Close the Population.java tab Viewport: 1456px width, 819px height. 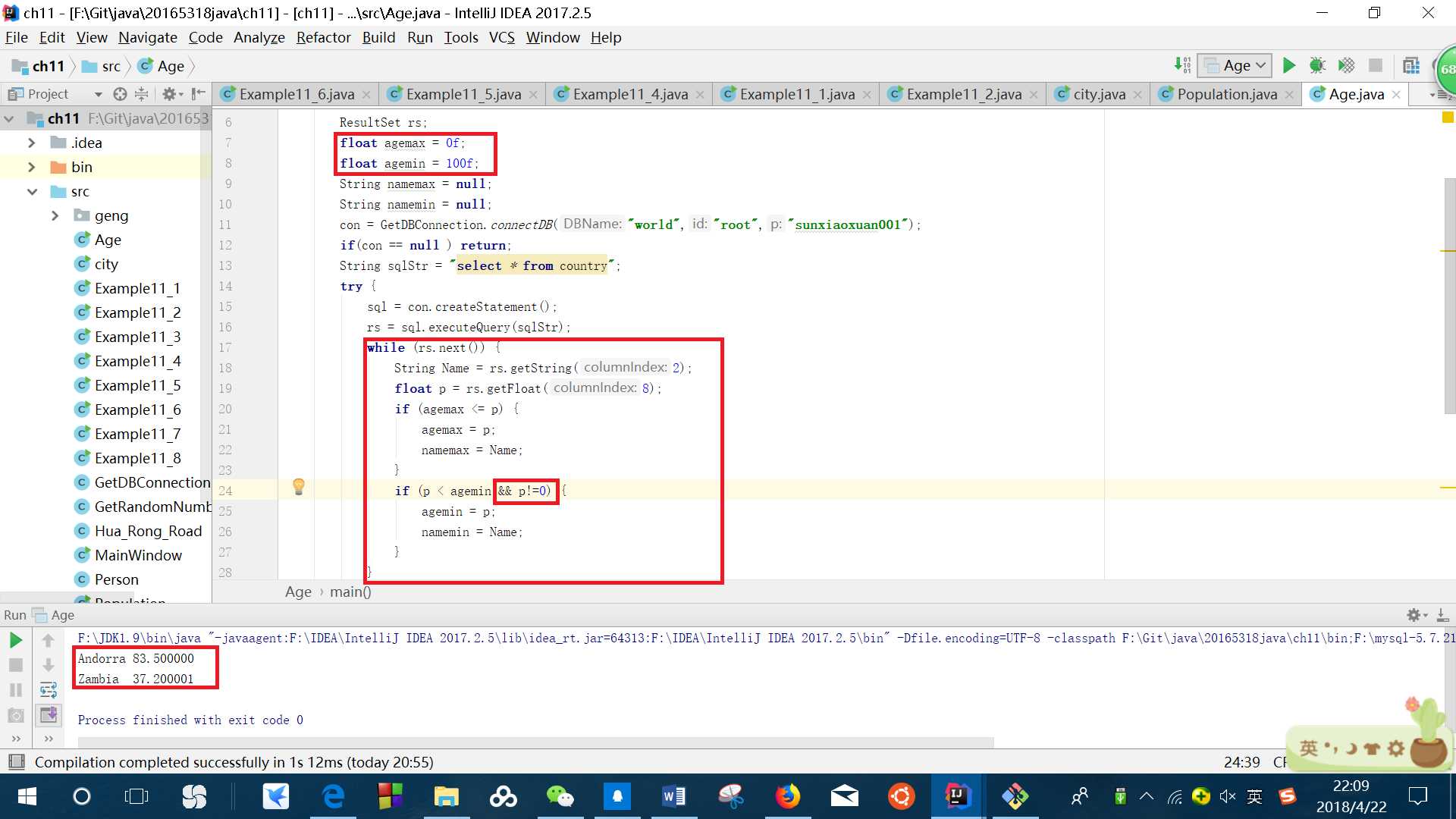click(x=1289, y=95)
